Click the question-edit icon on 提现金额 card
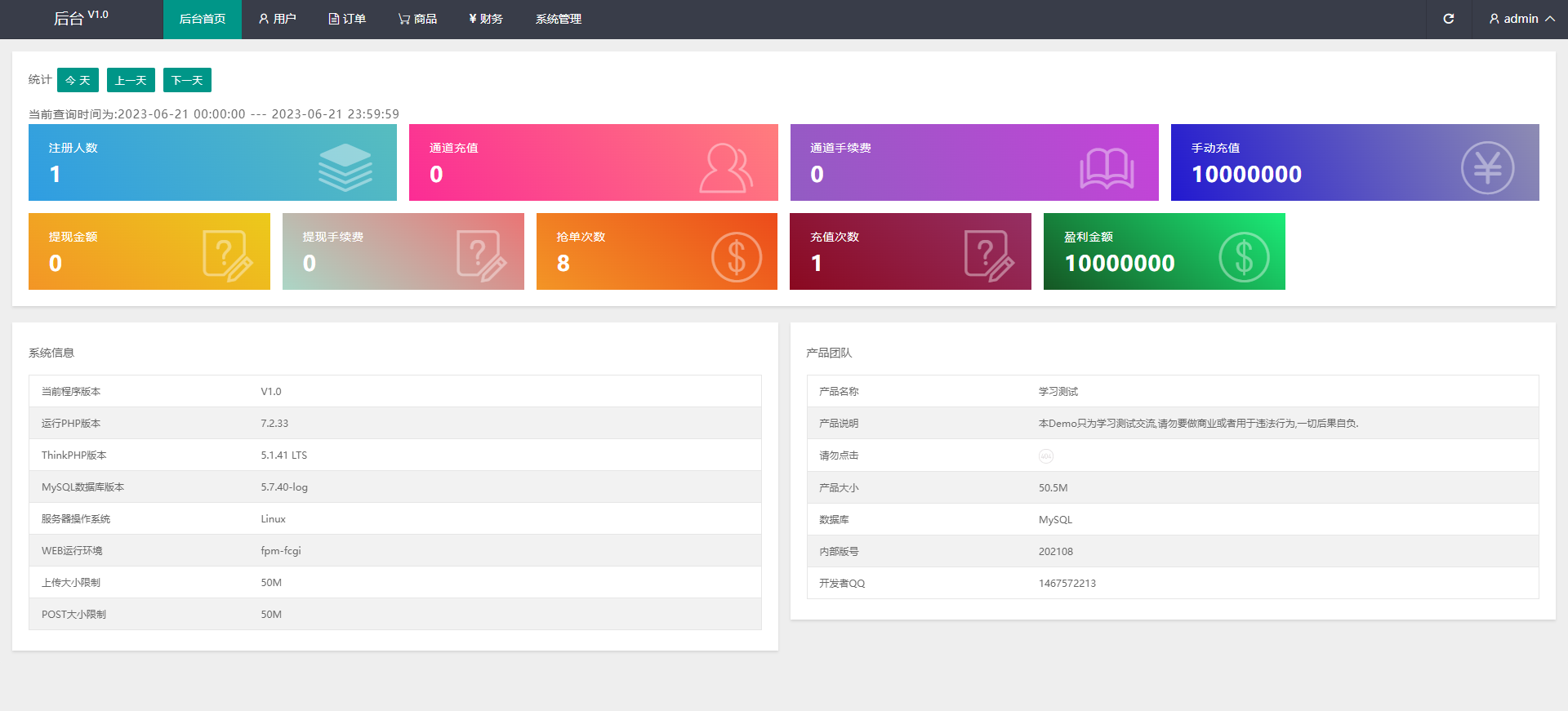The image size is (1568, 711). [227, 256]
